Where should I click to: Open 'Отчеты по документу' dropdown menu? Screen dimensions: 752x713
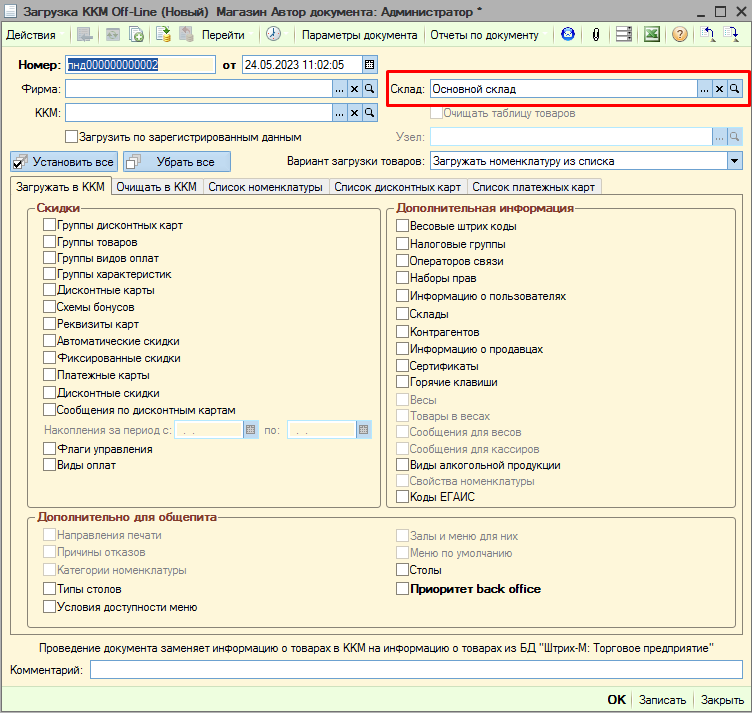488,35
